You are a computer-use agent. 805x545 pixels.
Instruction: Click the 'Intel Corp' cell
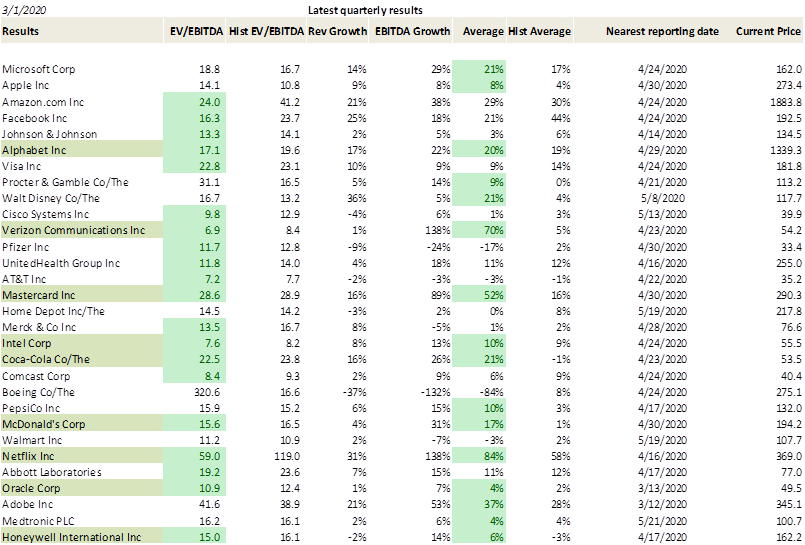(x=82, y=343)
